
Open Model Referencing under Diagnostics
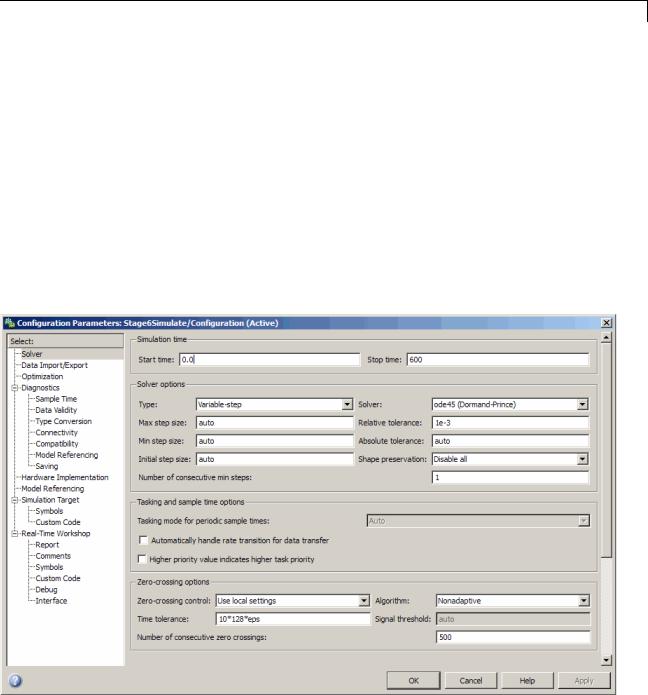point(66,455)
